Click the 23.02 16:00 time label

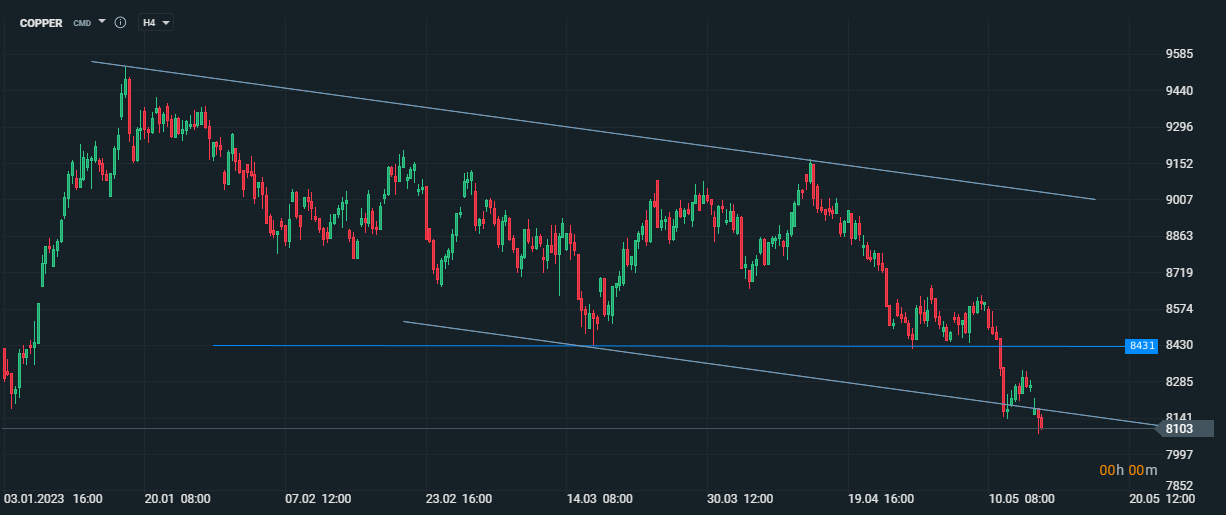click(459, 497)
